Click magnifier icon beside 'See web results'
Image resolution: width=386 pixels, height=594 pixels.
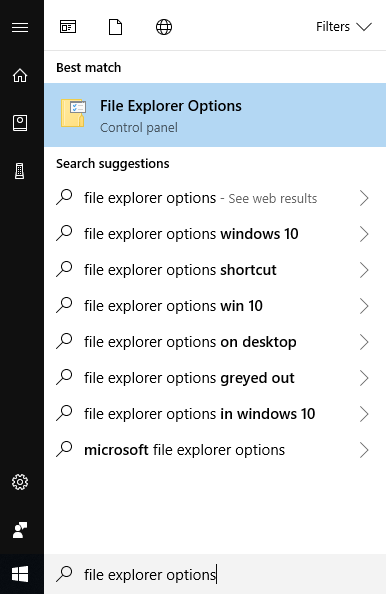click(x=64, y=197)
